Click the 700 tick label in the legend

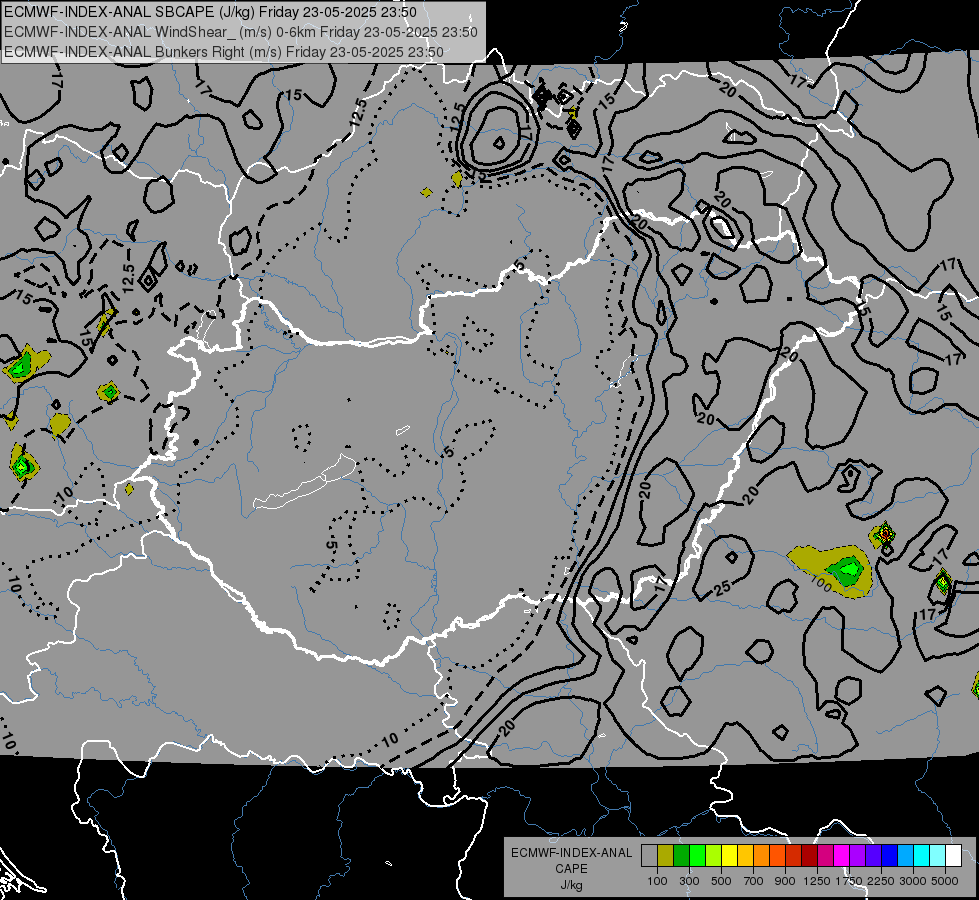(753, 881)
